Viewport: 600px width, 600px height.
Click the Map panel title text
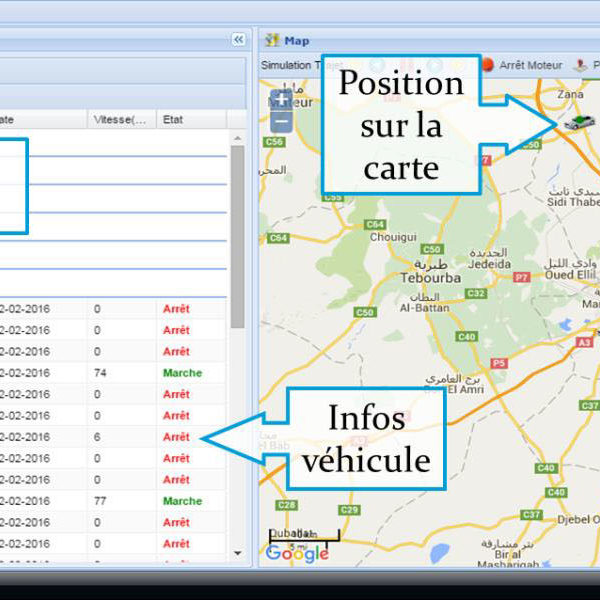297,40
